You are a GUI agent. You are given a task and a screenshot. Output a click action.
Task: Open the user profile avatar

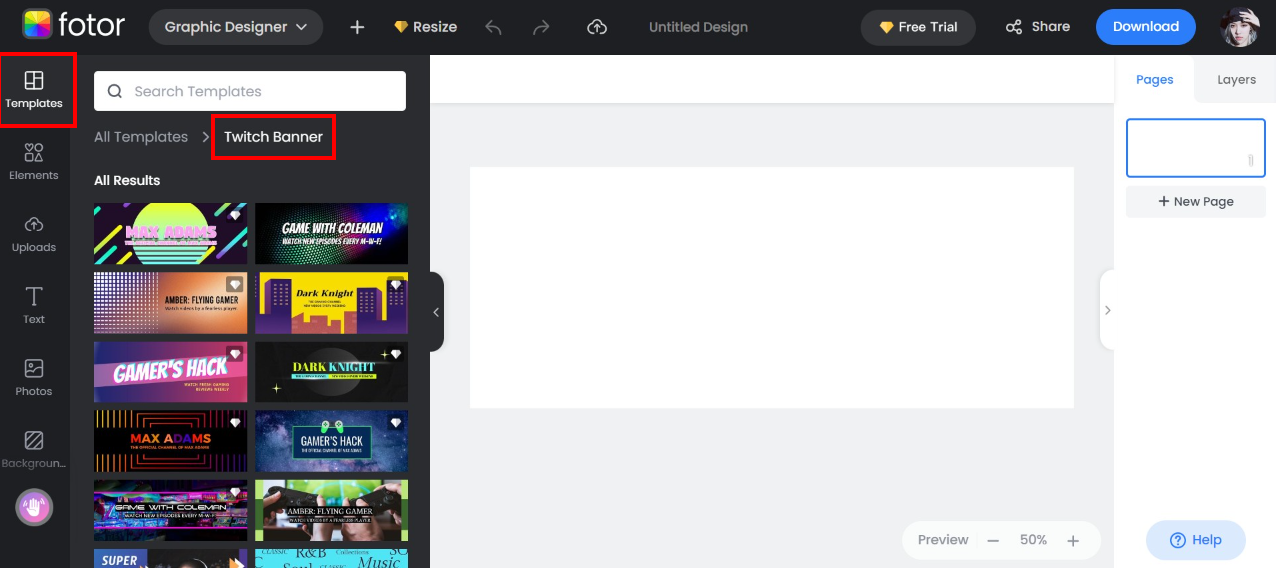[x=1240, y=27]
